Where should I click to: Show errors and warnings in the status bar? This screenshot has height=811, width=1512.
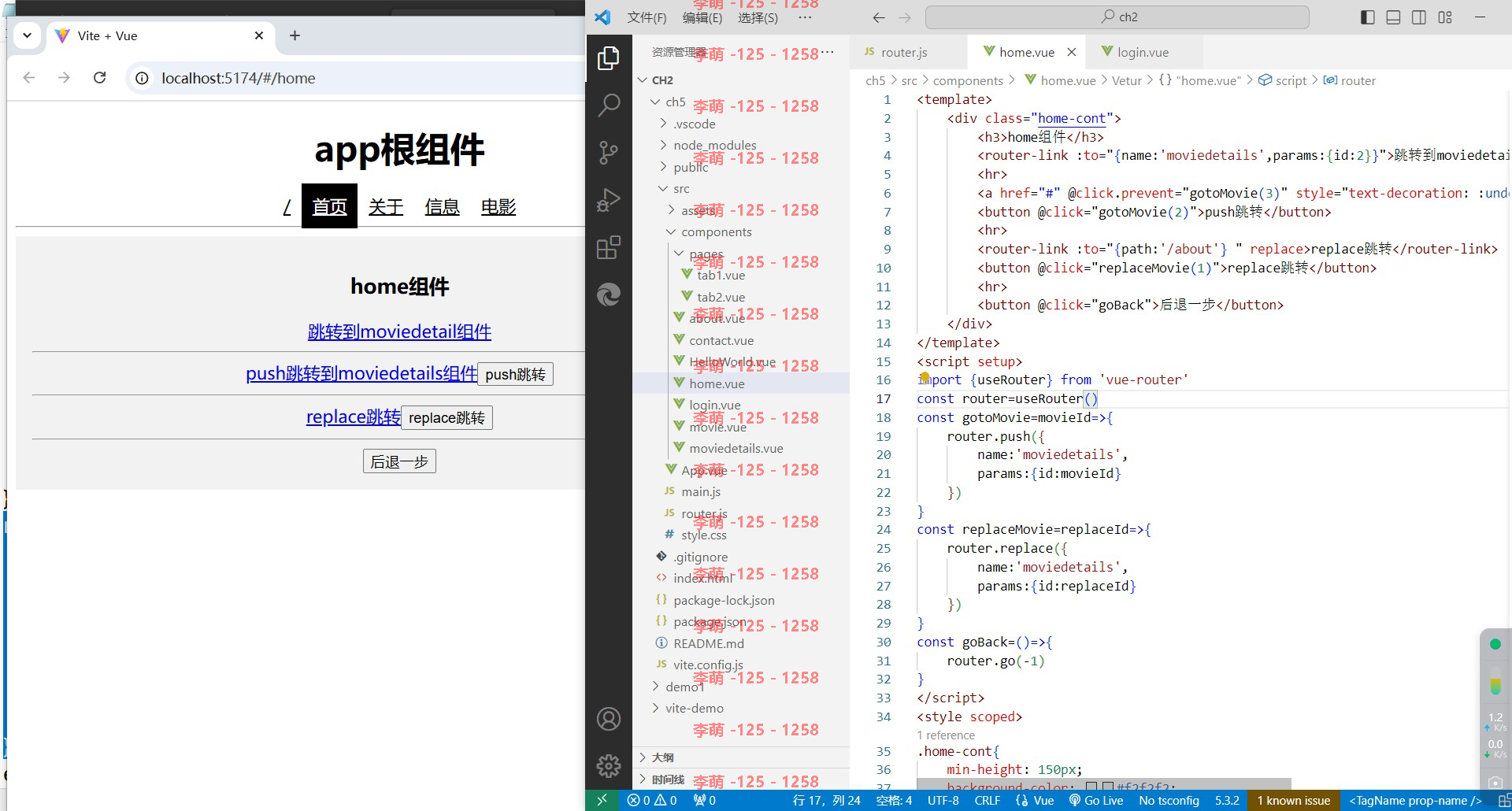(x=652, y=800)
